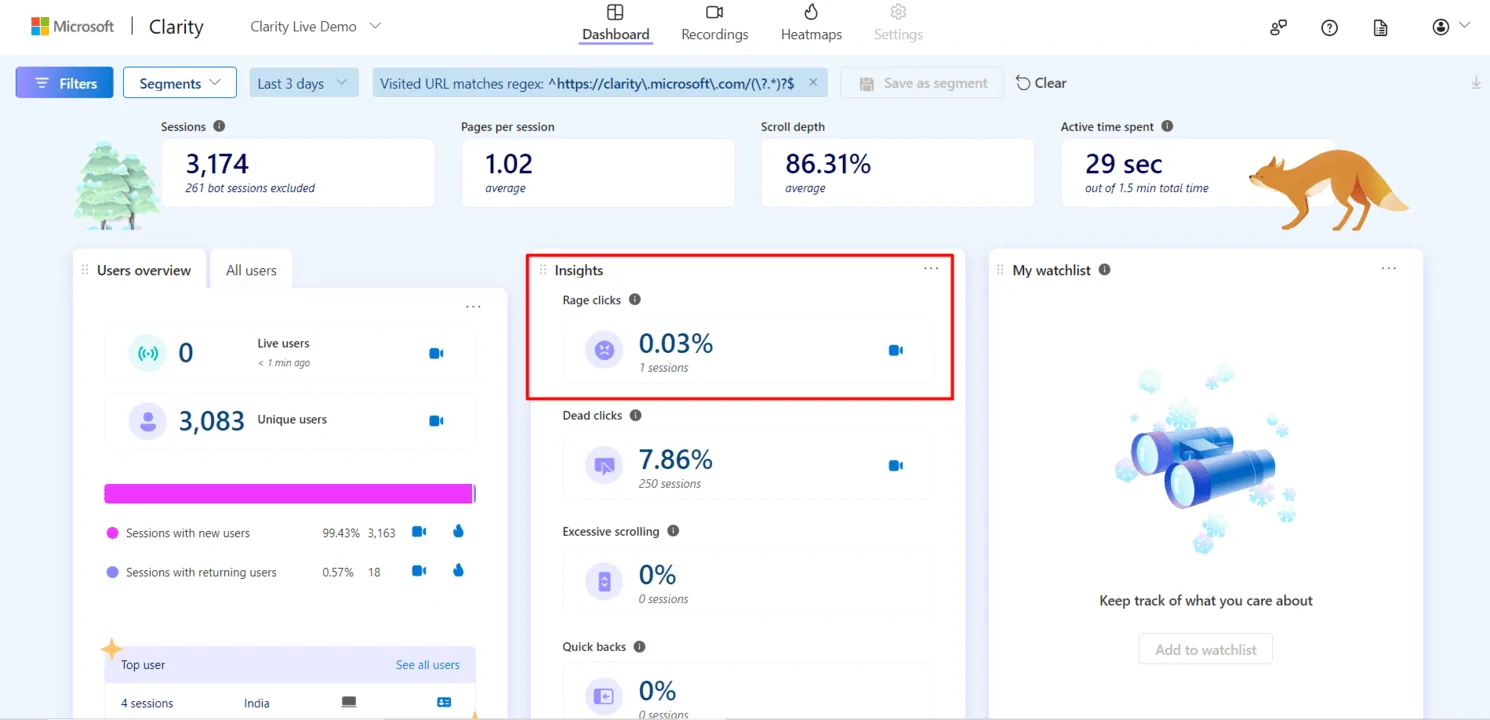Click the help question mark icon
The width and height of the screenshot is (1490, 720).
point(1329,28)
